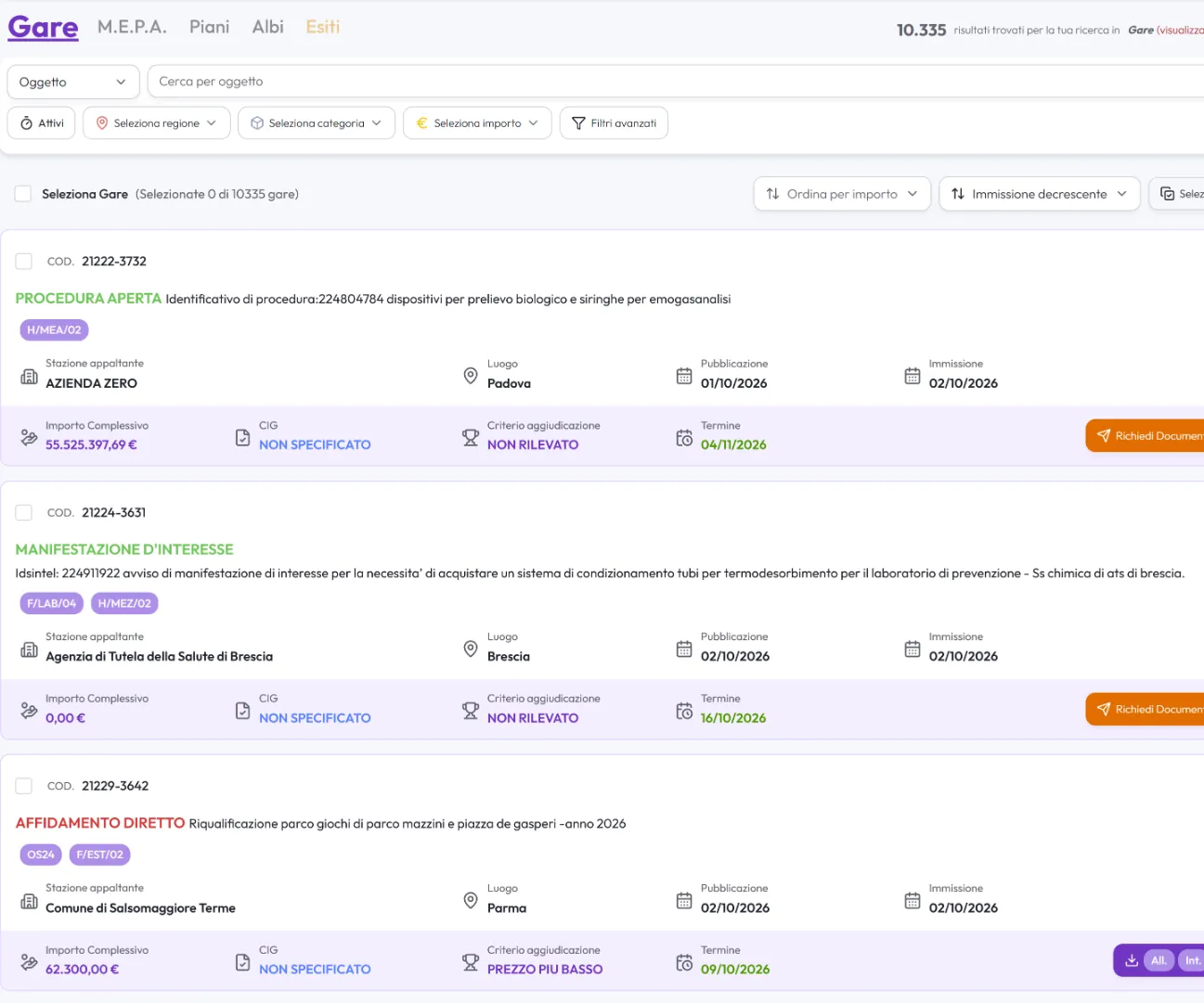1204x1003 pixels.
Task: Expand the Seleziona categoria dropdown
Action: (317, 123)
